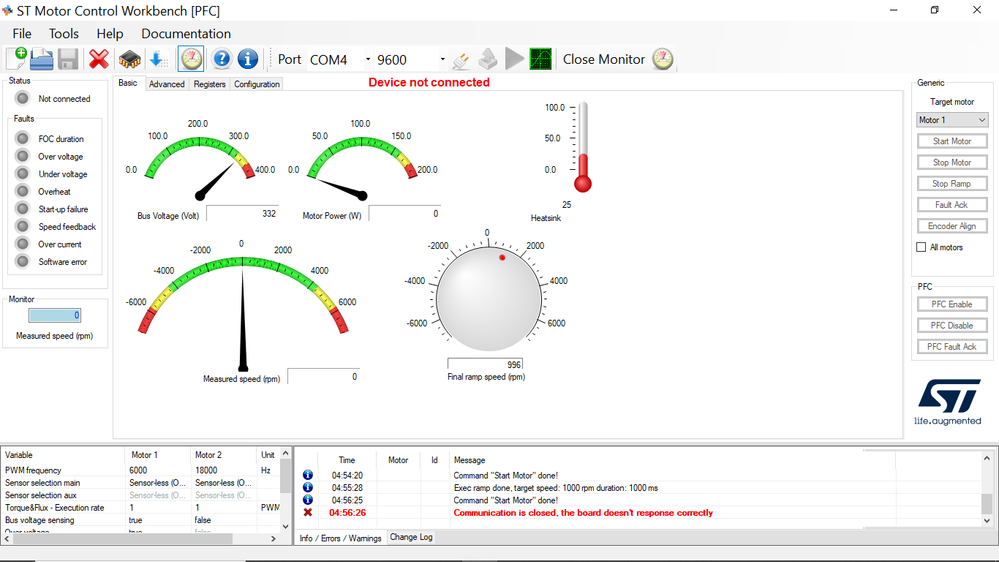Open the chip generation icon in the toolbar

coord(129,59)
